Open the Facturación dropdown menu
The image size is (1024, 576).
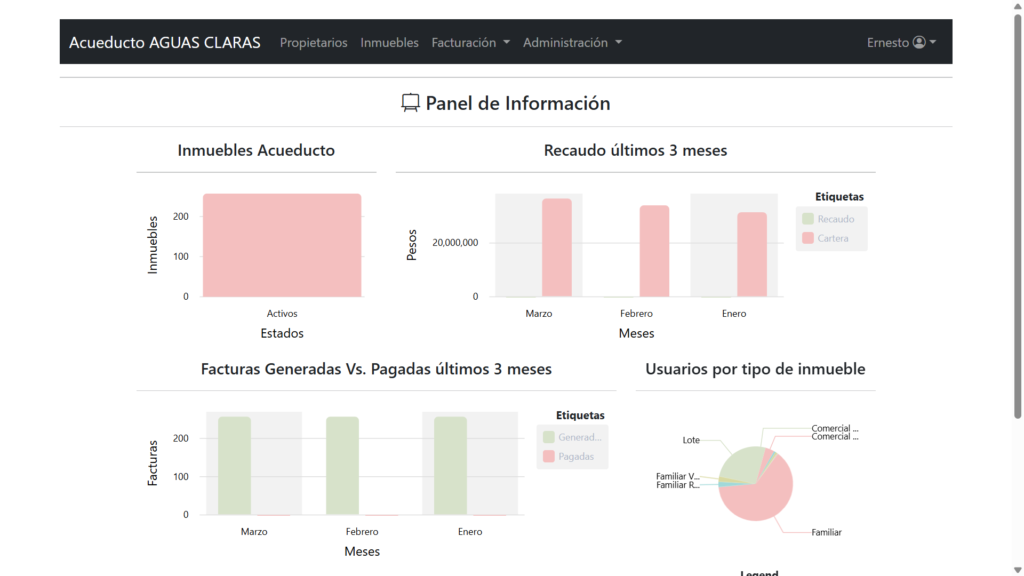[x=470, y=43]
